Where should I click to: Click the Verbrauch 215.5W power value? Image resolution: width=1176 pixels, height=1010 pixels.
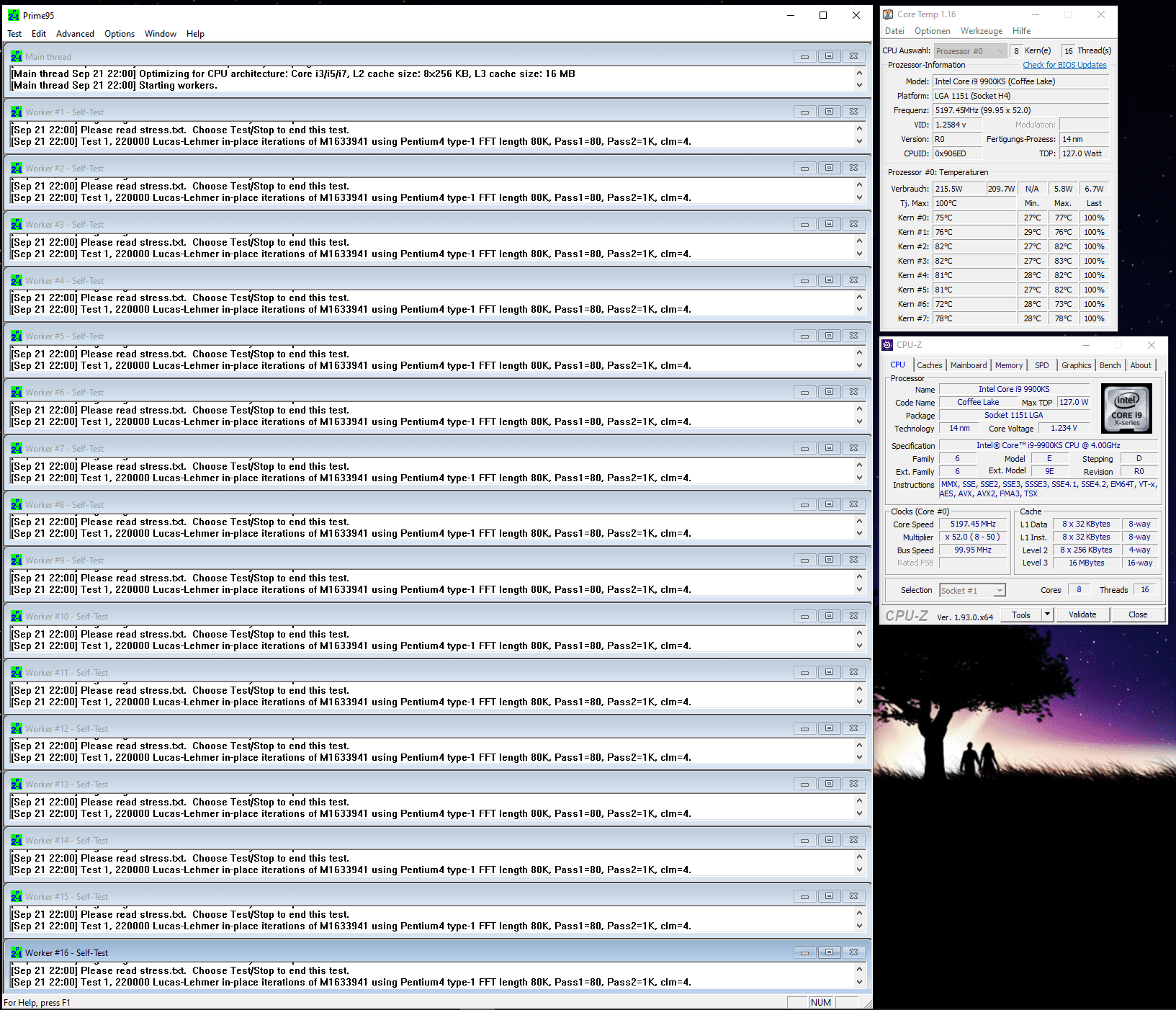coord(959,189)
